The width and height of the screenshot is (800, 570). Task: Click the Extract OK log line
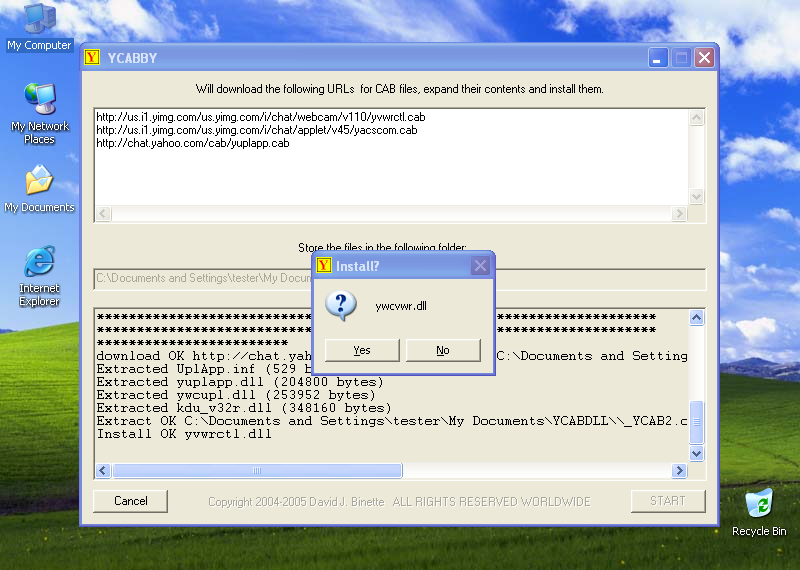tap(392, 421)
